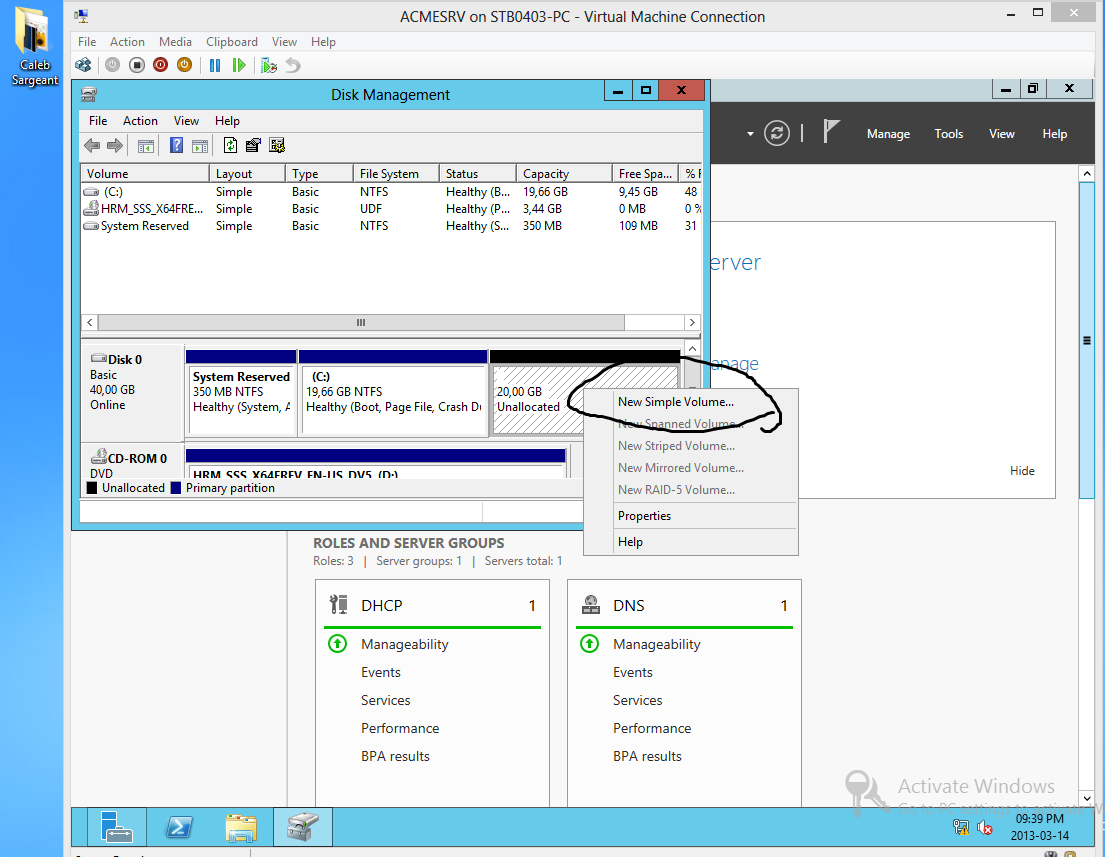Click the right scroll arrow of volume list
Screen dimensions: 1105x857
(692, 323)
